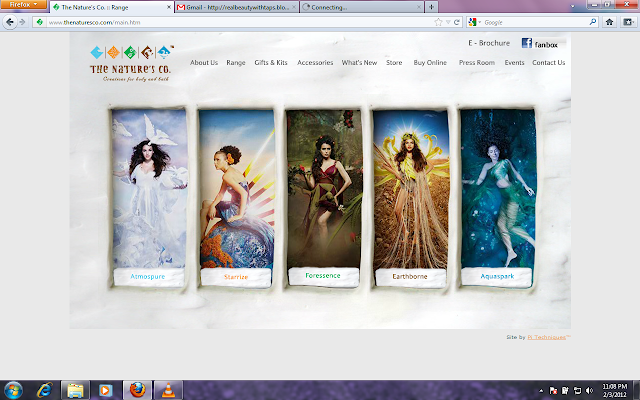Go to Contact Us

[x=549, y=62]
